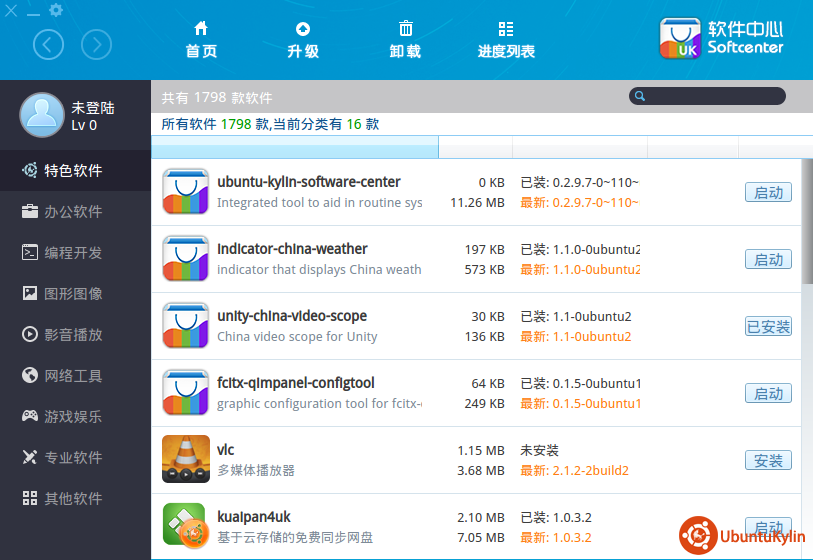Install vlc with 安装 button
The height and width of the screenshot is (560, 813).
click(x=768, y=461)
